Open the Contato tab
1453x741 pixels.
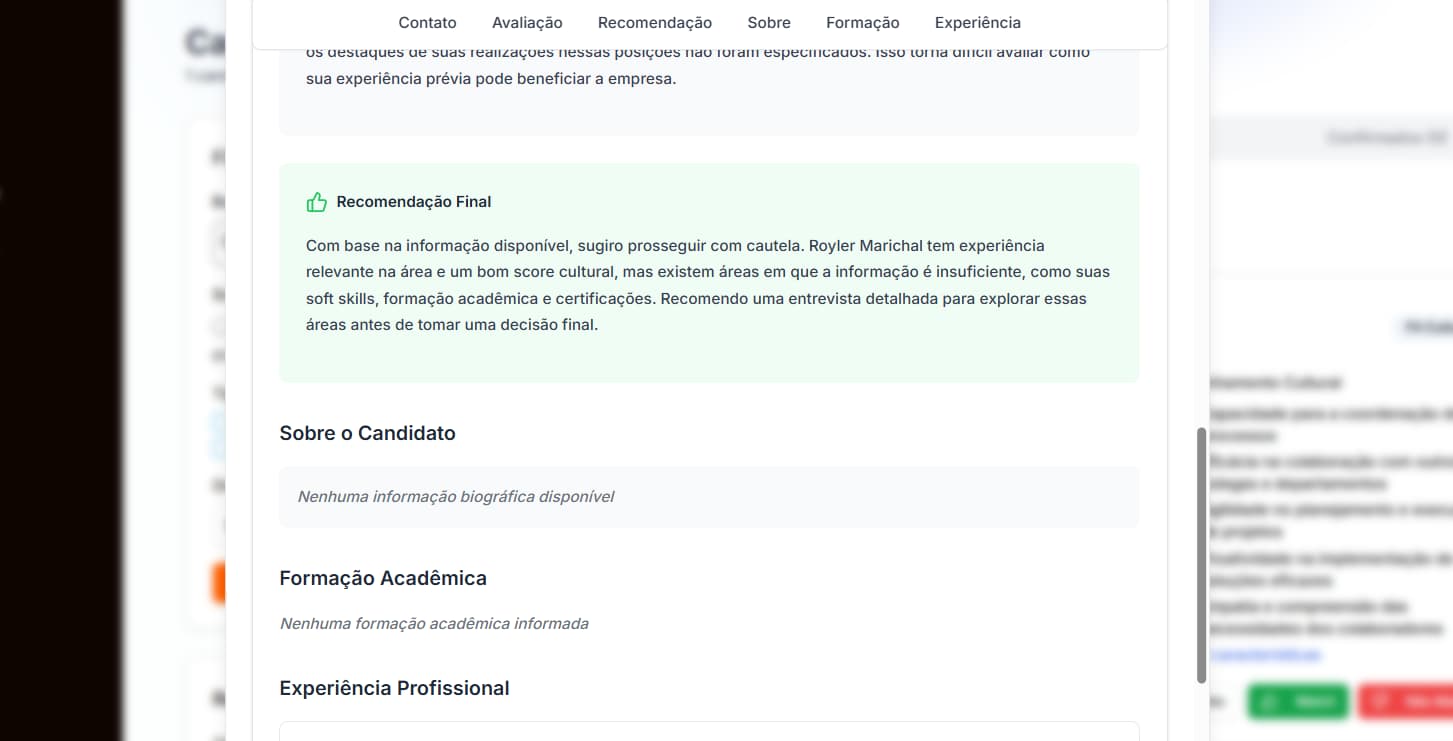pyautogui.click(x=427, y=23)
